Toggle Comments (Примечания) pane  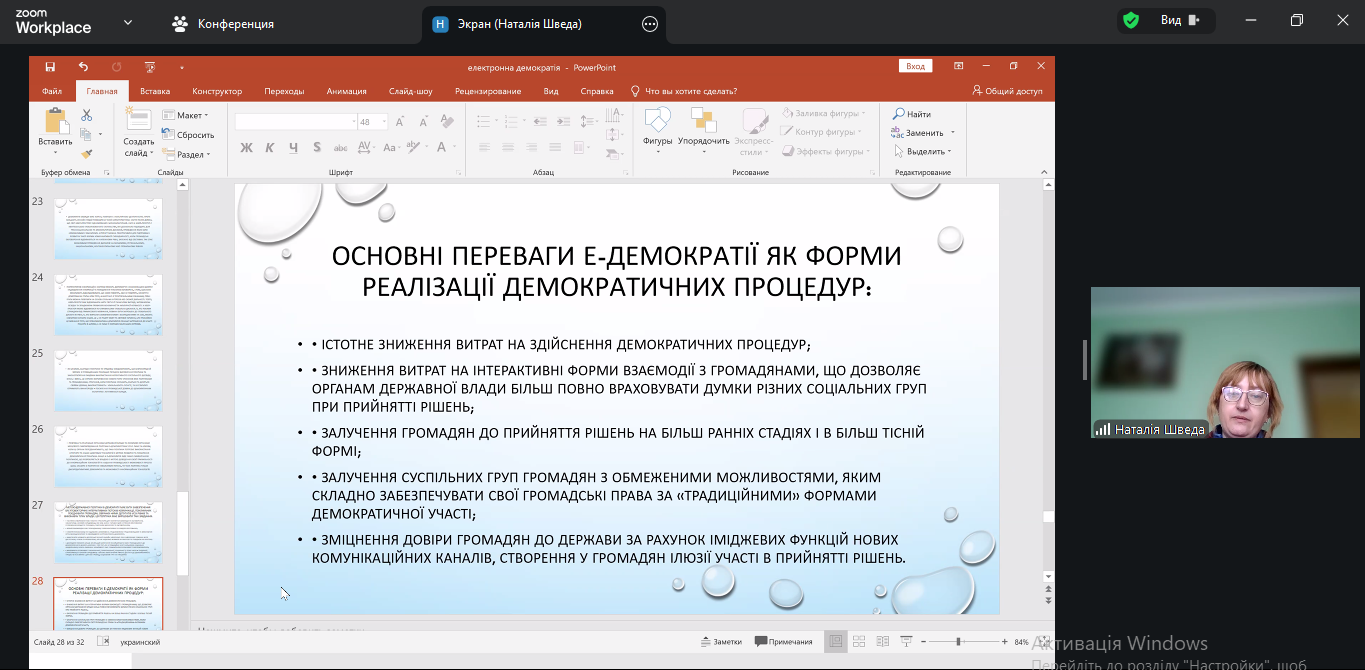pos(784,641)
